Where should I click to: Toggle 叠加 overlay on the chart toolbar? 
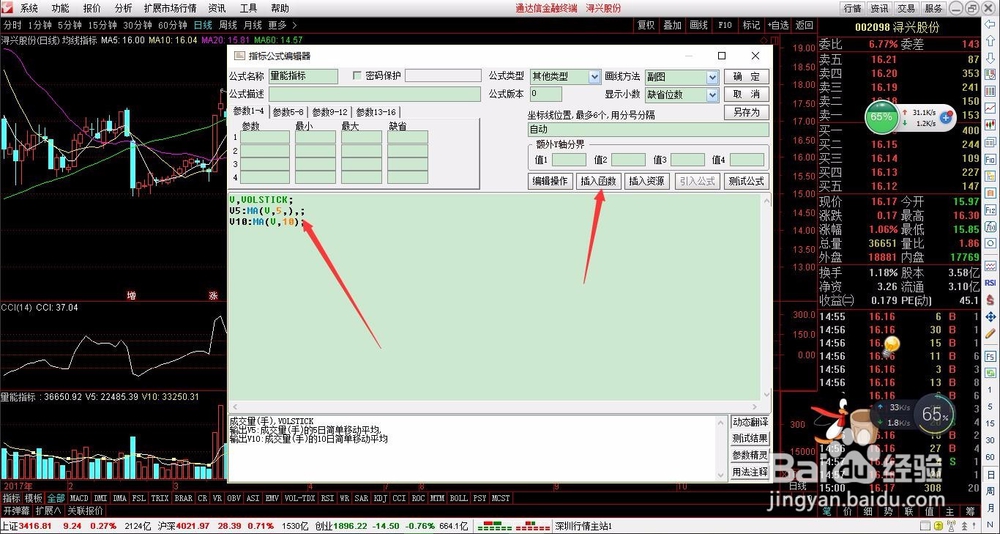click(x=672, y=26)
